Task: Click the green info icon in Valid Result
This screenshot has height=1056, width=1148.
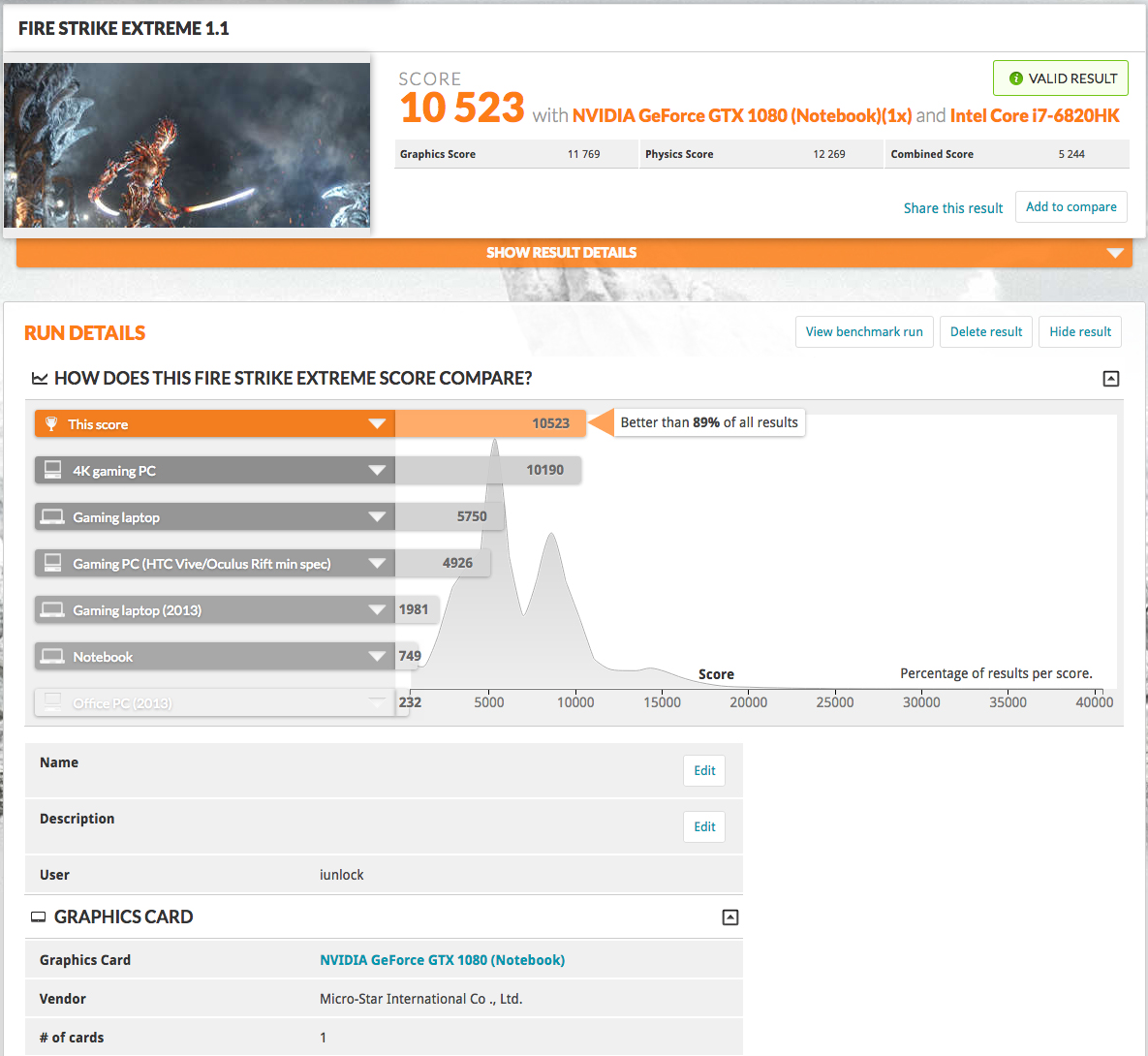Action: (1015, 78)
